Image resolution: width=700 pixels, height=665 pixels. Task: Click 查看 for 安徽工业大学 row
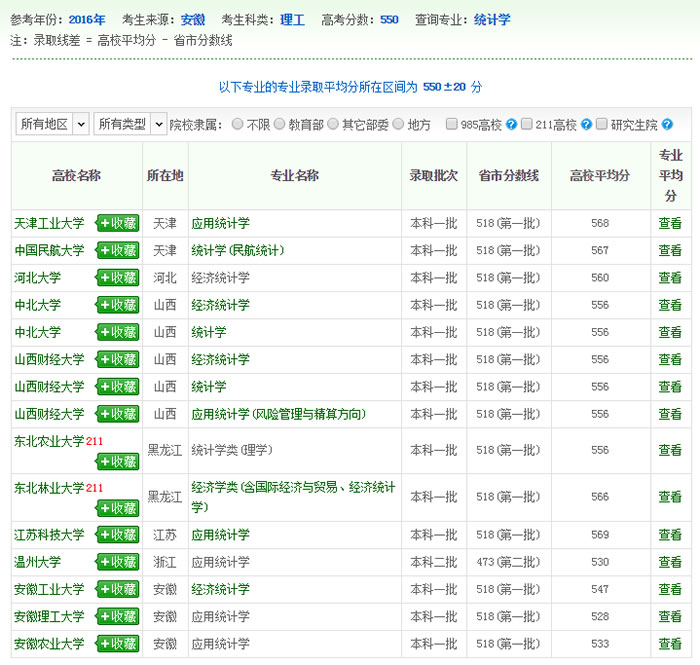tap(670, 589)
